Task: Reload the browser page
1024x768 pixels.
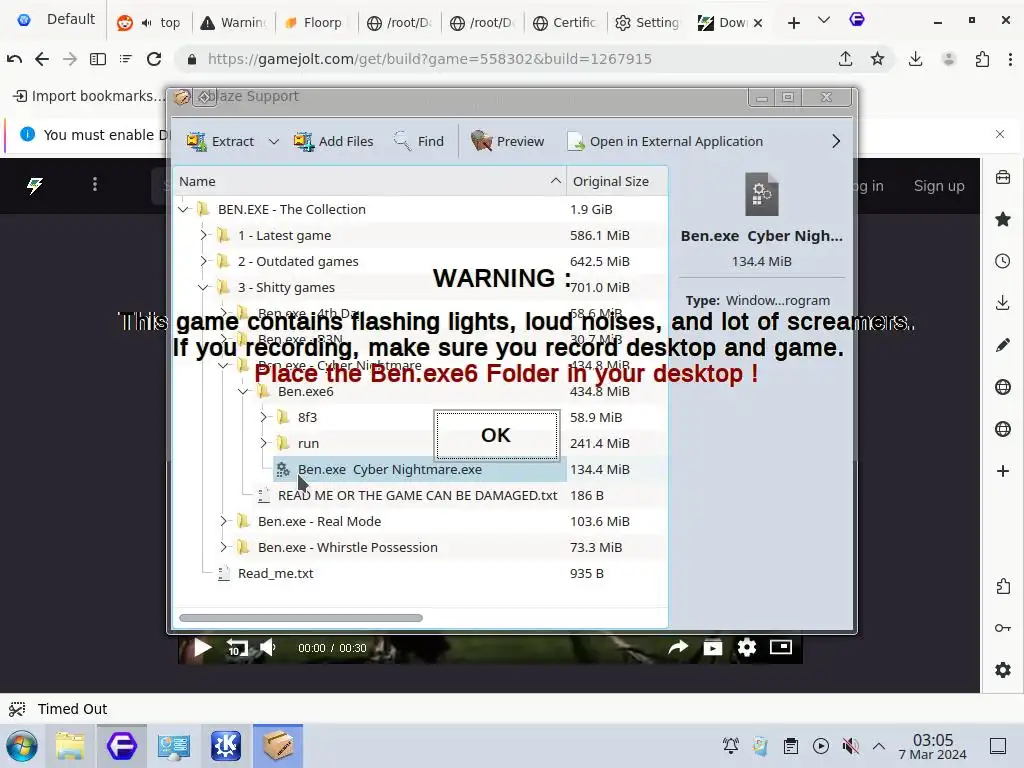Action: point(154,59)
